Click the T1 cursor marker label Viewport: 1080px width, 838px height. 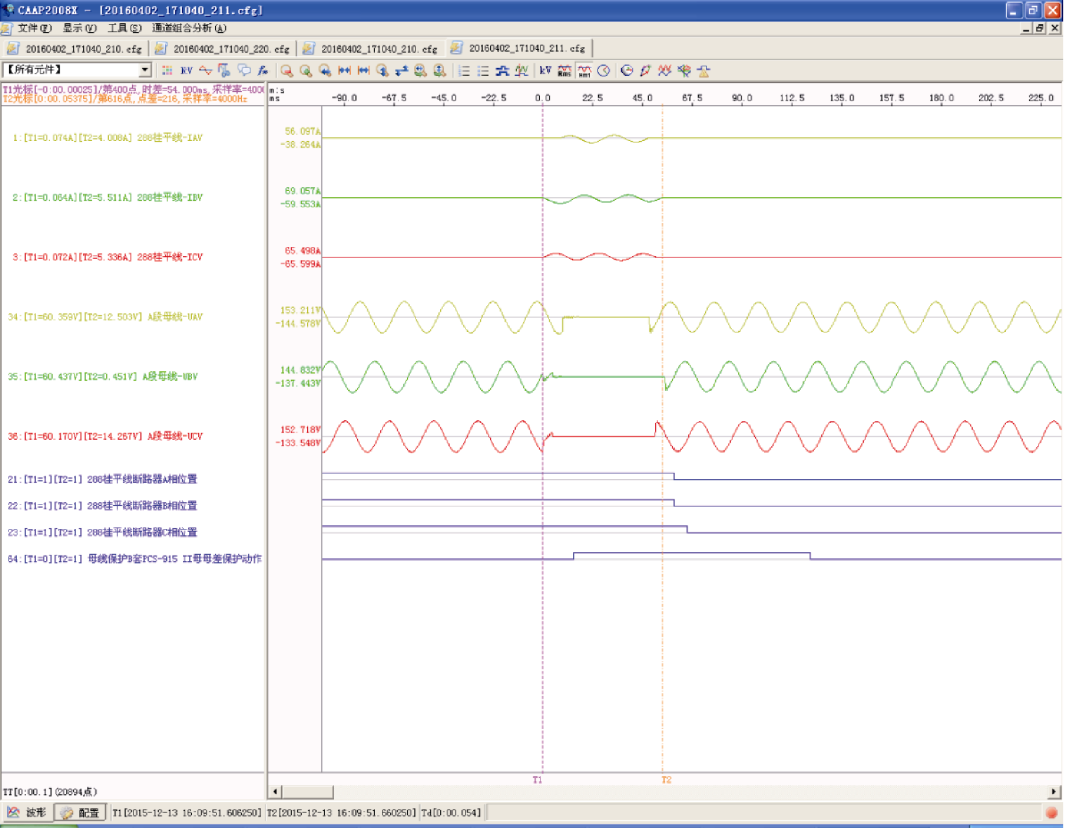click(x=538, y=780)
